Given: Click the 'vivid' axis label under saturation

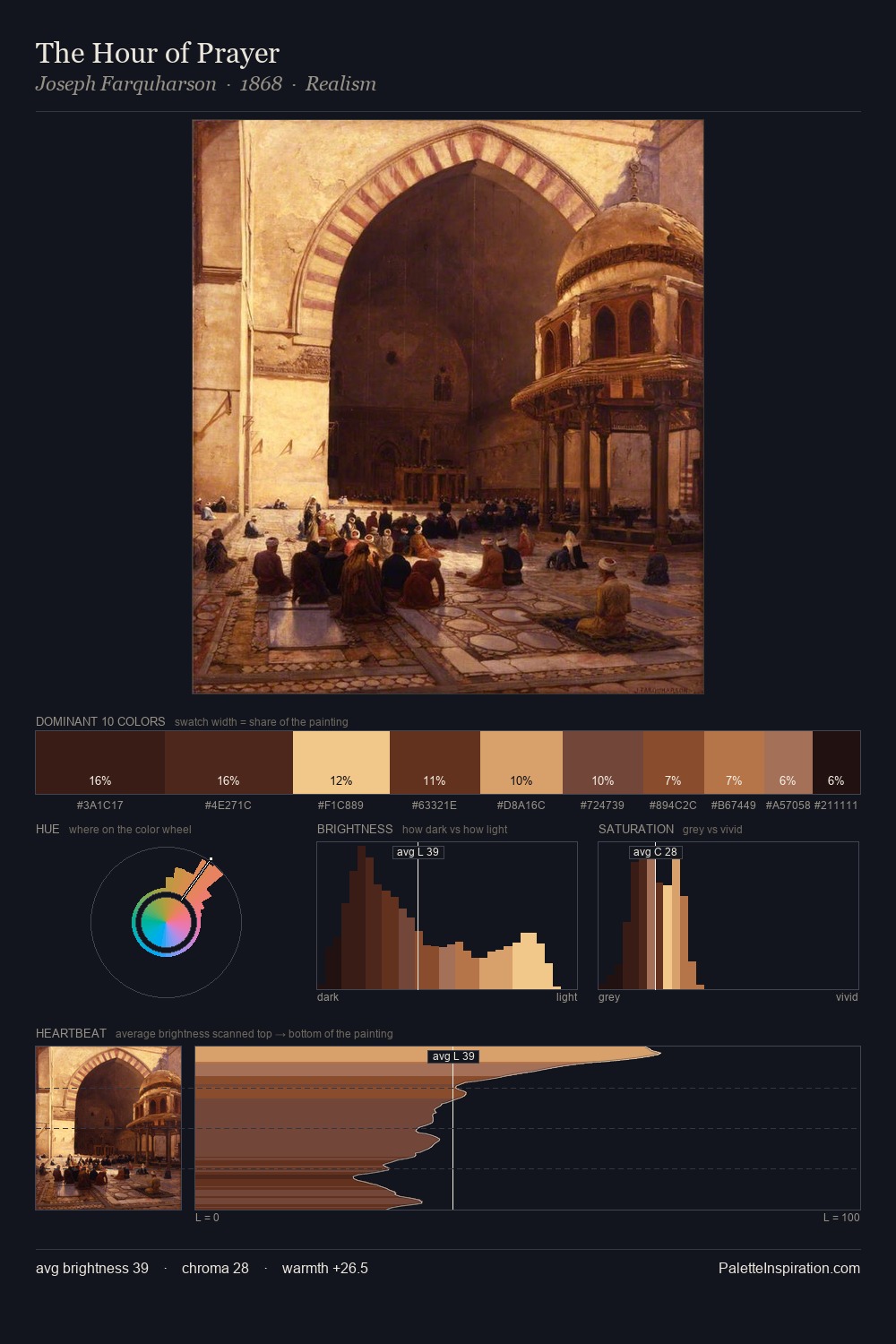Looking at the screenshot, I should point(847,997).
